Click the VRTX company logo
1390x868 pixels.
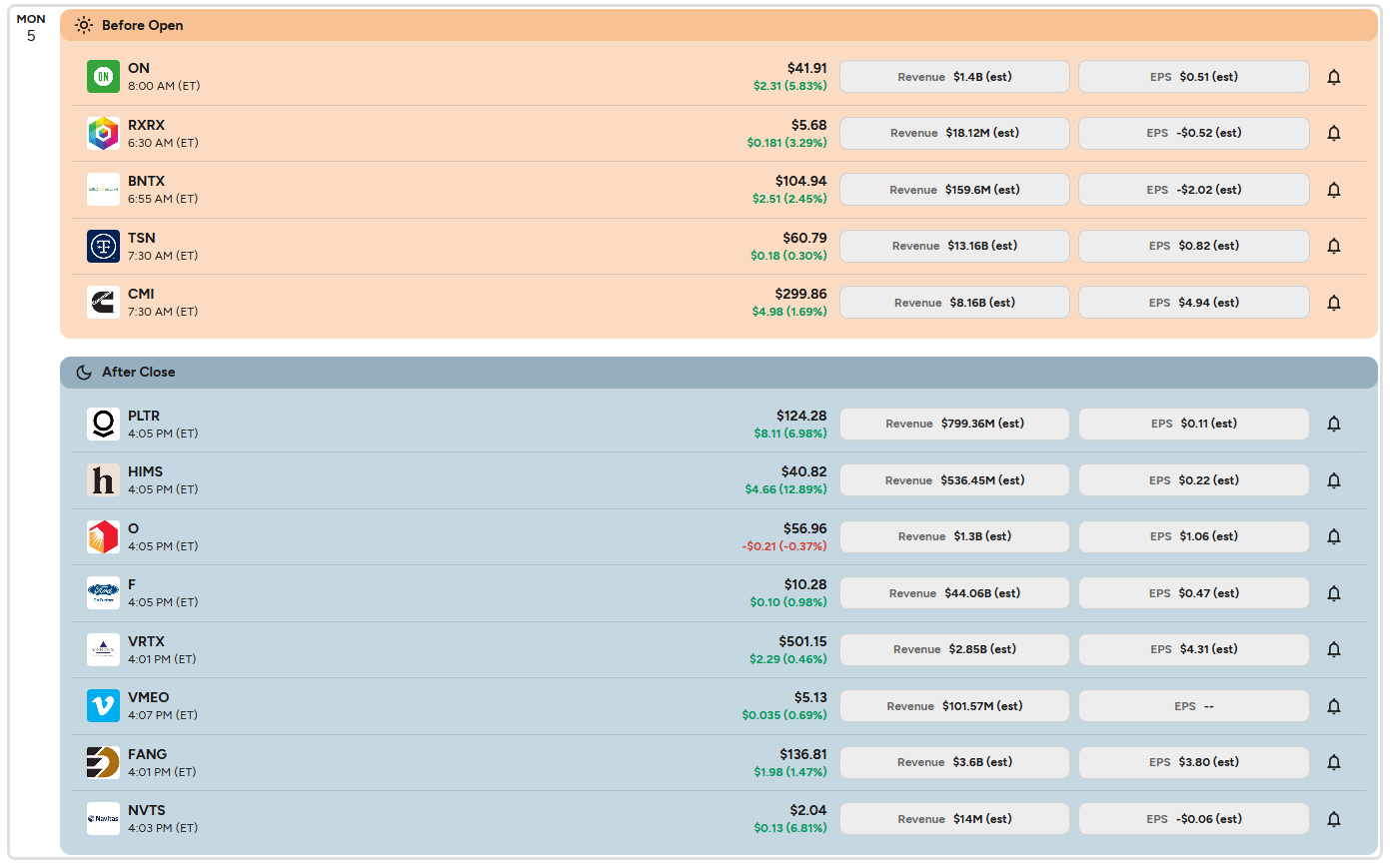(x=103, y=649)
